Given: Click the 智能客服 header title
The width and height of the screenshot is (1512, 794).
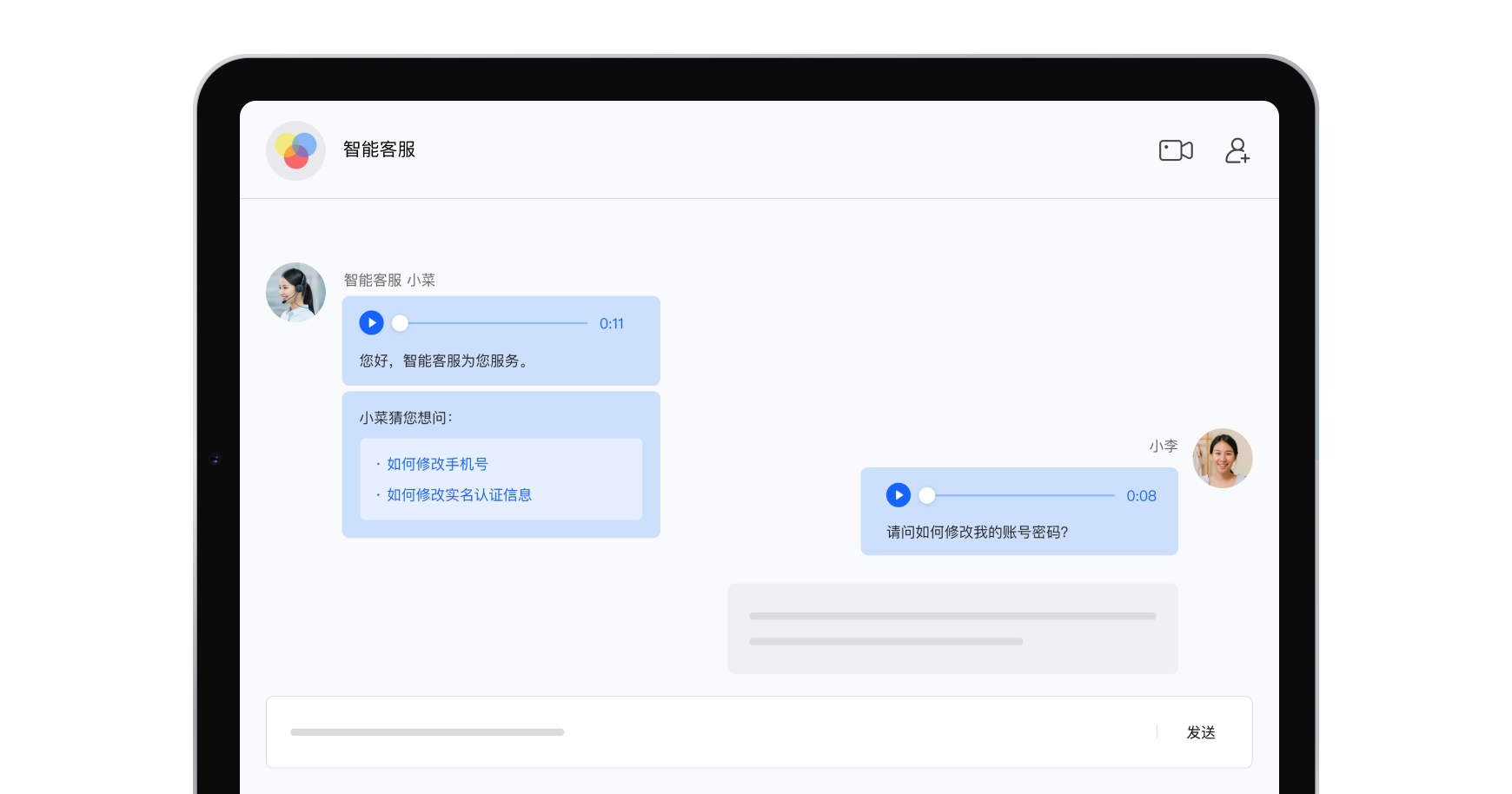Looking at the screenshot, I should [379, 149].
